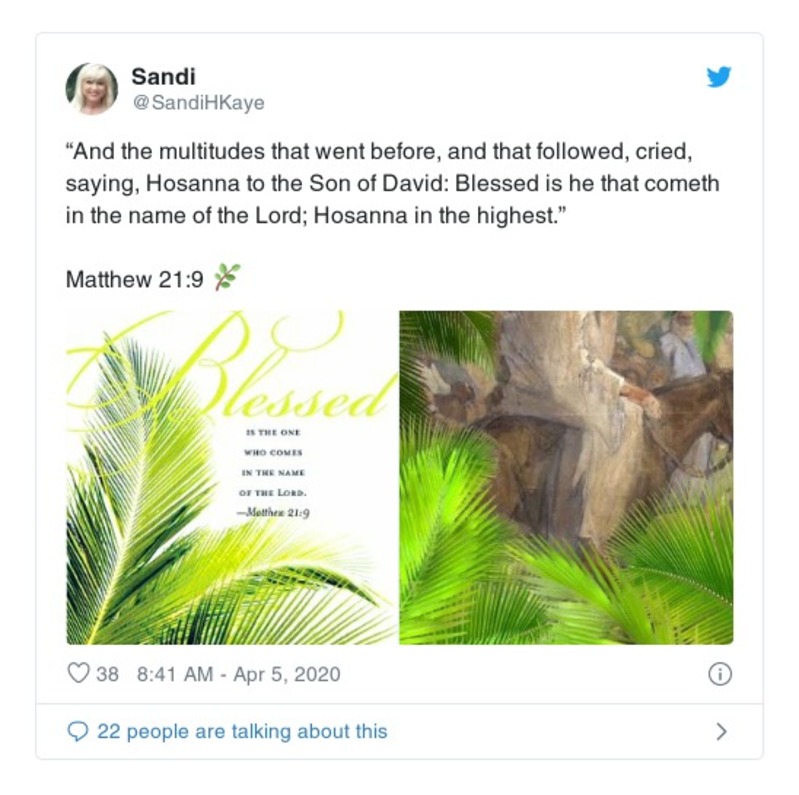
Task: Click the blue speech bubble reply icon
Action: (x=78, y=732)
